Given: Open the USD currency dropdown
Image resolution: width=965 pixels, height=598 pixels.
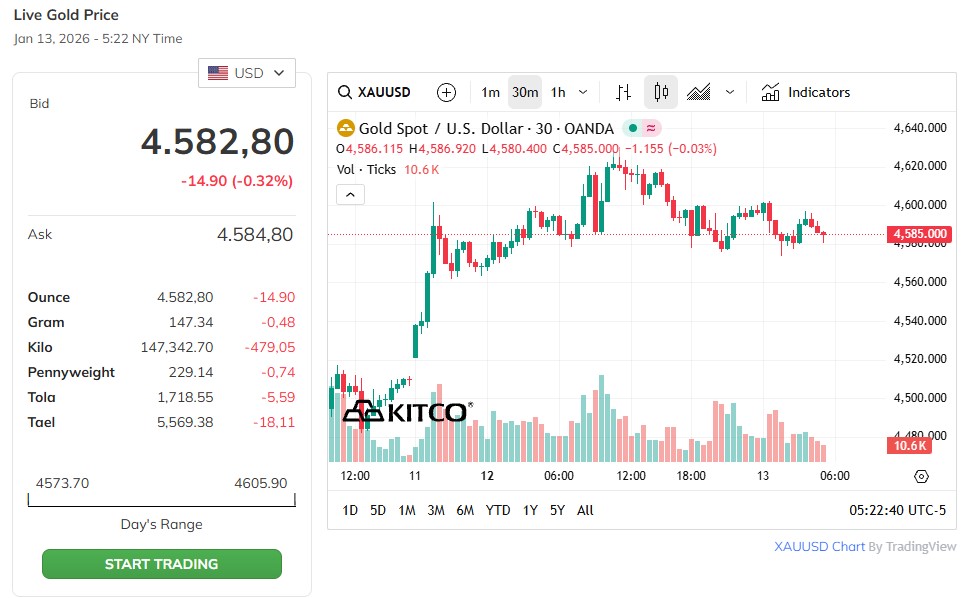Looking at the screenshot, I should click(x=248, y=73).
